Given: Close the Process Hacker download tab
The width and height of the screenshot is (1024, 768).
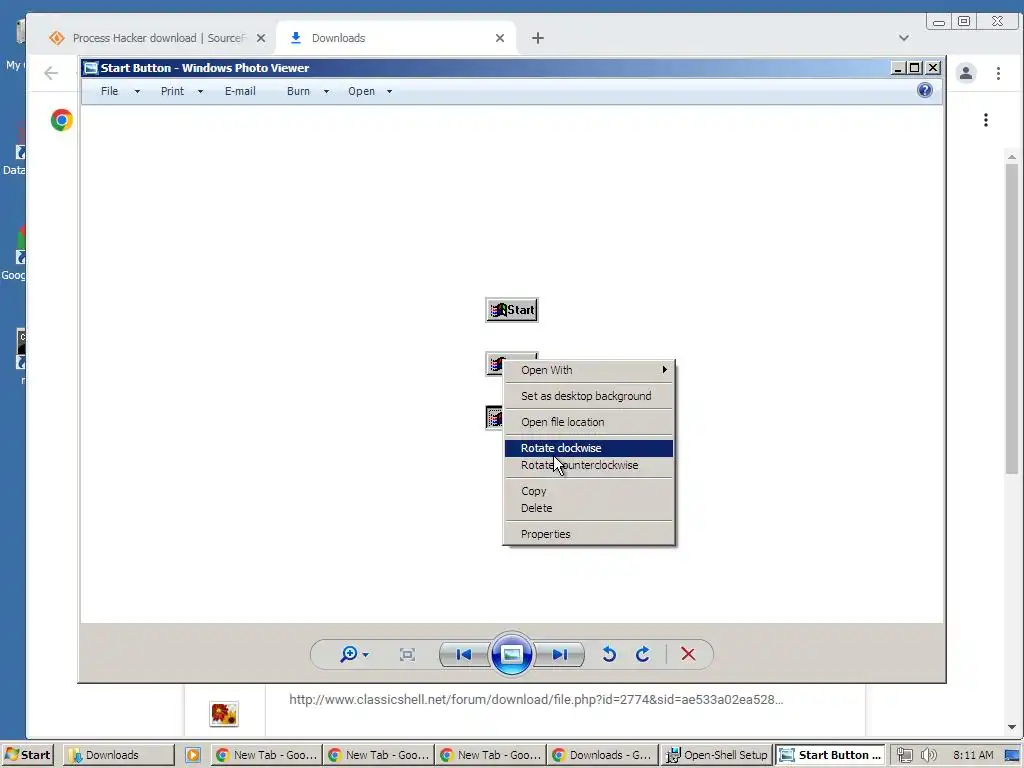Looking at the screenshot, I should tap(261, 38).
